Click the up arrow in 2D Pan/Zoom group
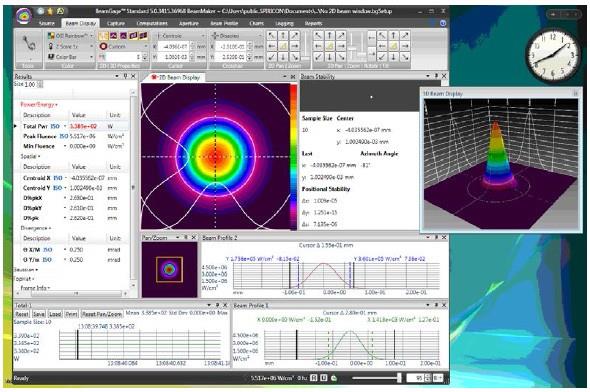 tap(283, 36)
